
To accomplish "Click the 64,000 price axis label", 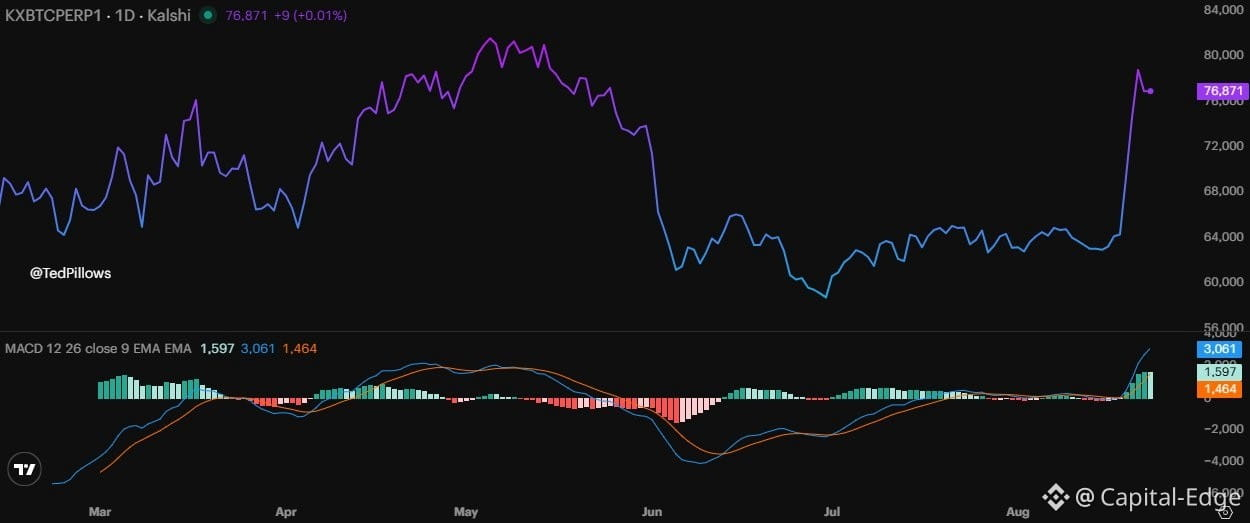I will click(1223, 237).
